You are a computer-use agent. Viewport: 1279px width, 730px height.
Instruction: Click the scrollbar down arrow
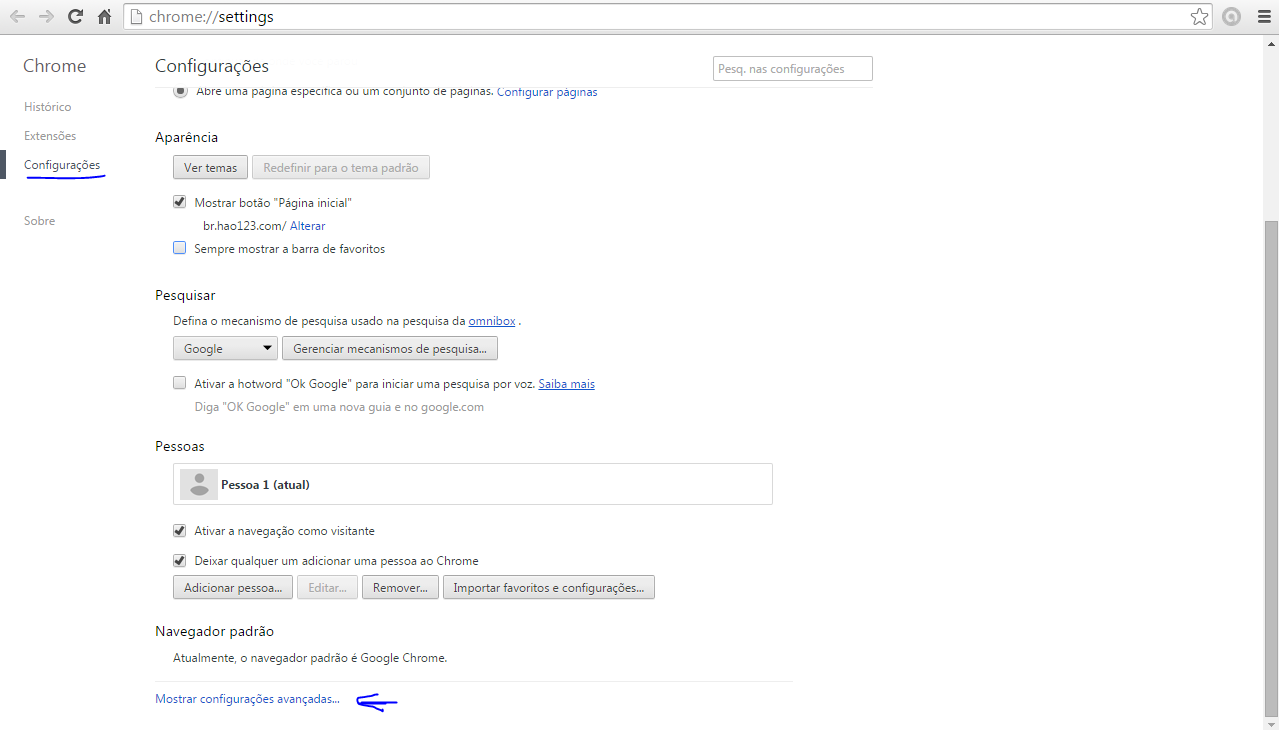(1271, 722)
